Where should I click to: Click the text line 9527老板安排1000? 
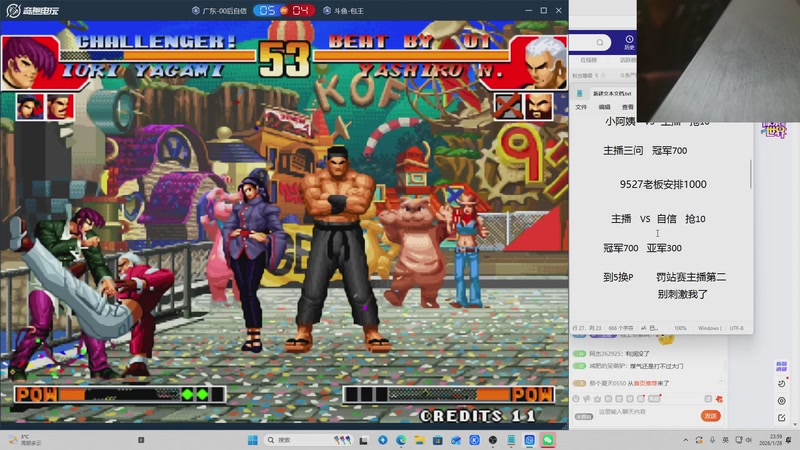coord(663,184)
